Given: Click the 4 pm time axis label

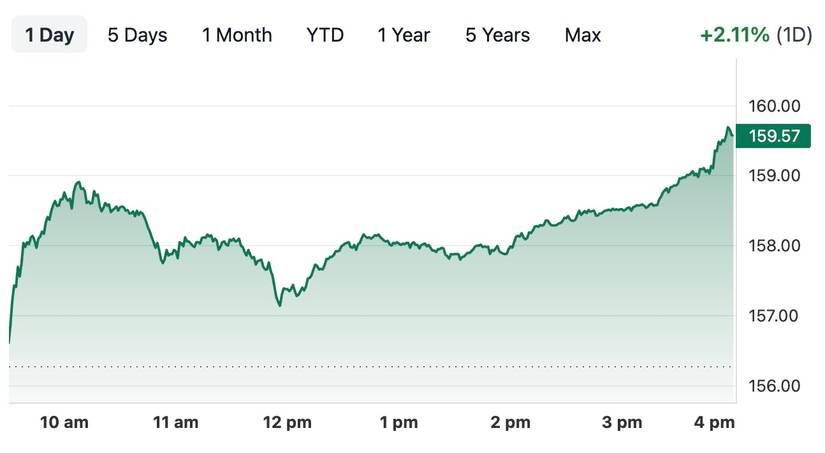Looking at the screenshot, I should click(x=714, y=423).
